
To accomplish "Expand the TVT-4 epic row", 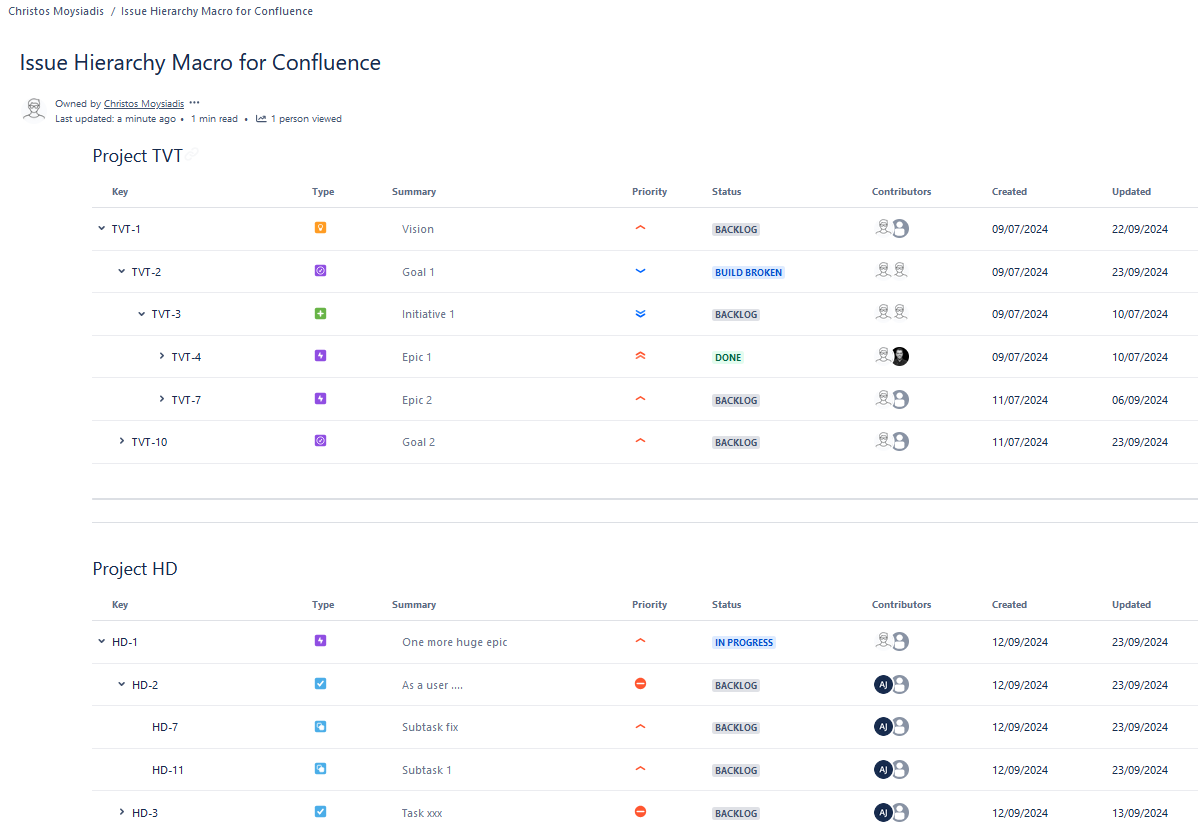I will (161, 357).
